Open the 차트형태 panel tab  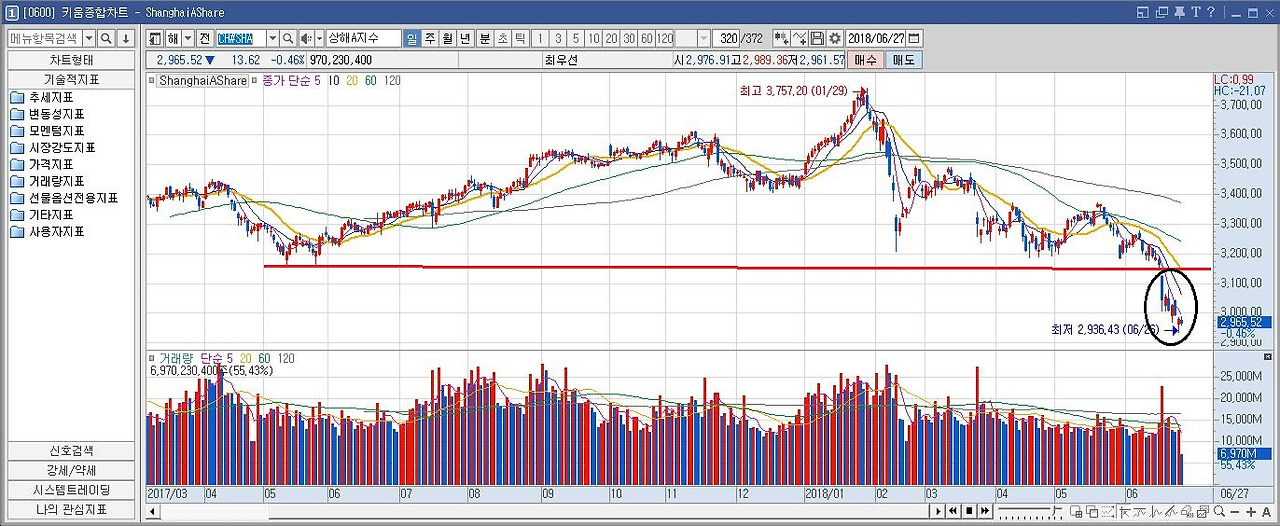tap(70, 59)
